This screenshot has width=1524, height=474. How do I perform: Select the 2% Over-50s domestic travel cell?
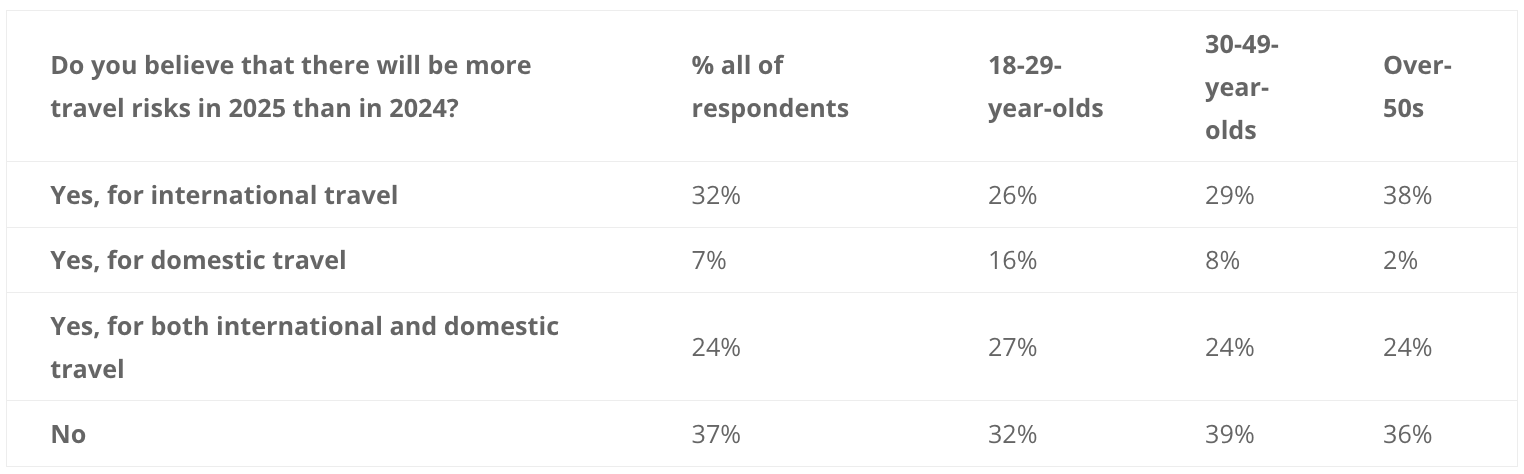[x=1400, y=260]
